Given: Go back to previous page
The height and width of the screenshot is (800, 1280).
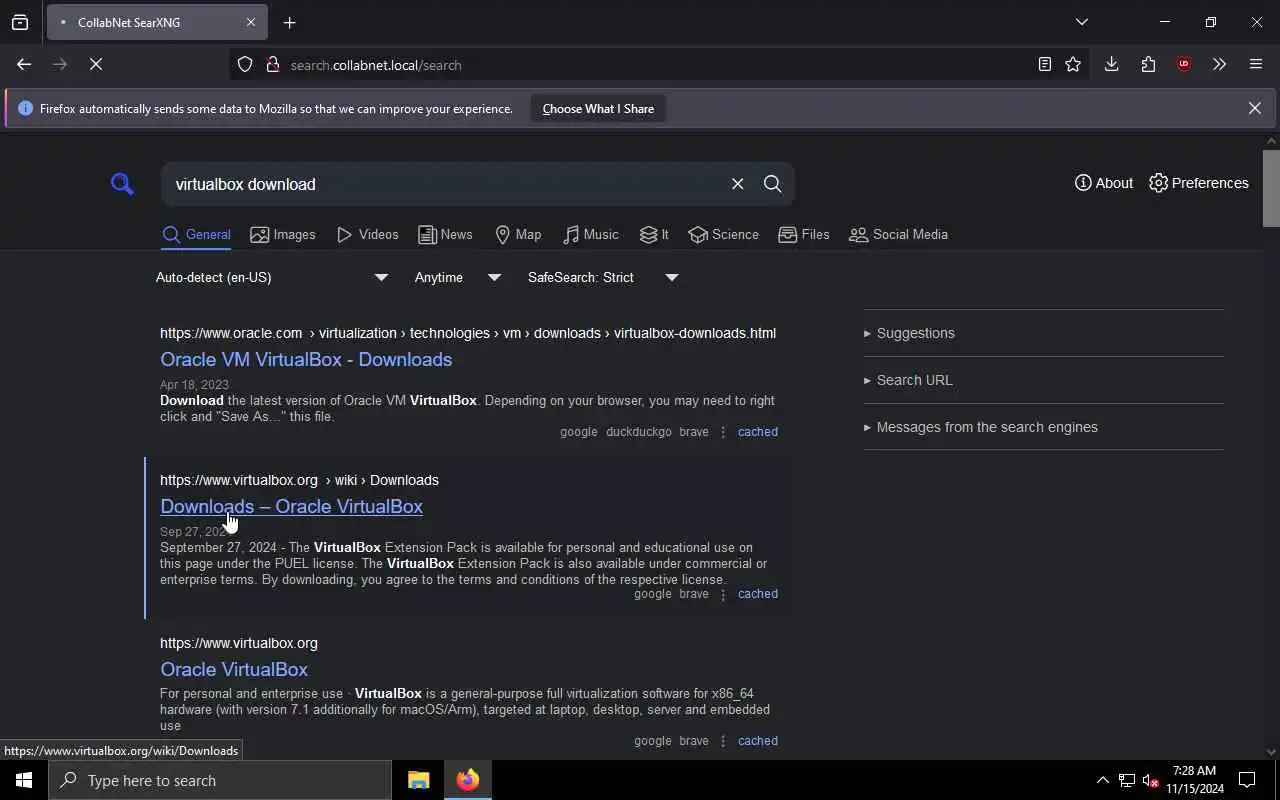Looking at the screenshot, I should coord(24,65).
